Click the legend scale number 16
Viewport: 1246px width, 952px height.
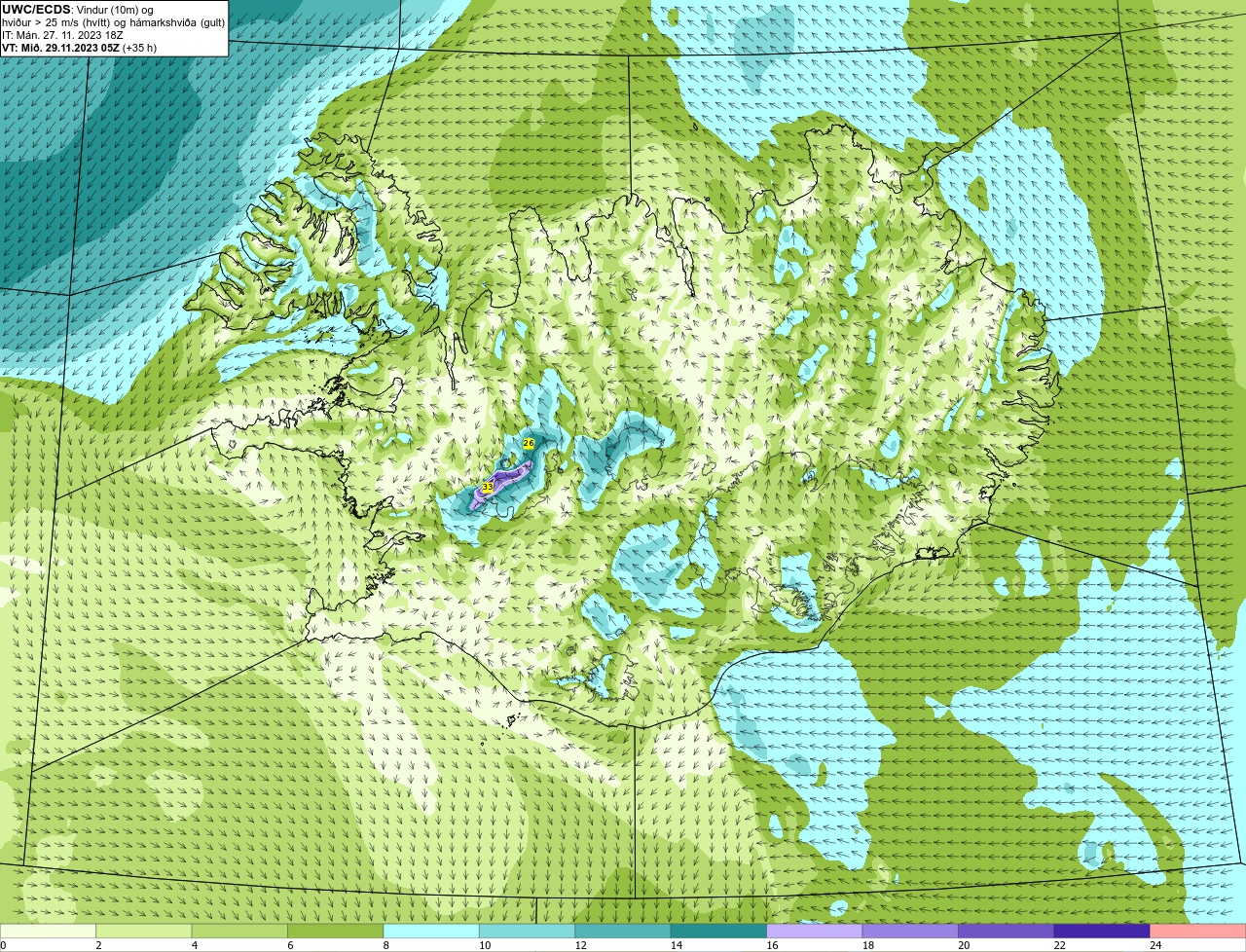click(771, 945)
